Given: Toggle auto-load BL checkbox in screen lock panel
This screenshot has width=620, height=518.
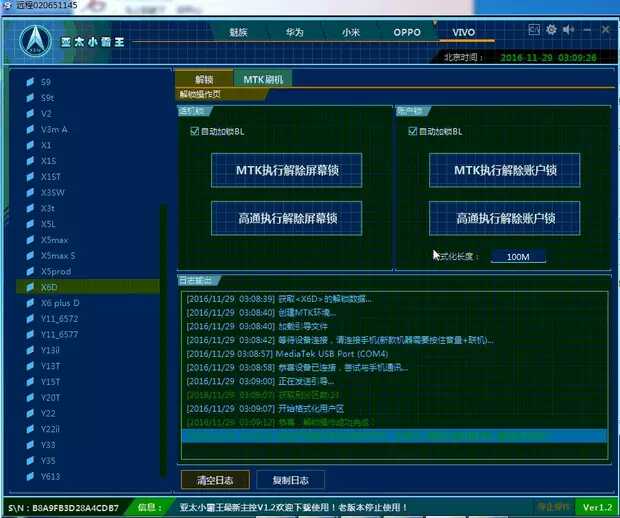Looking at the screenshot, I should tap(194, 131).
